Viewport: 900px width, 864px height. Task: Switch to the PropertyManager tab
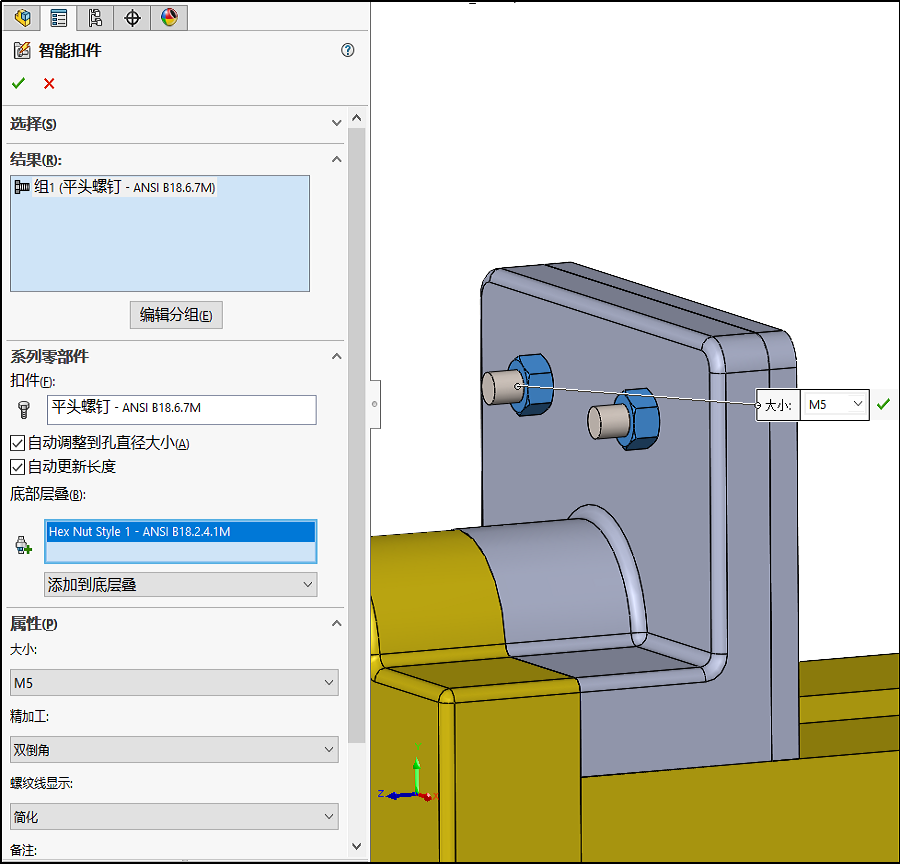(x=59, y=17)
